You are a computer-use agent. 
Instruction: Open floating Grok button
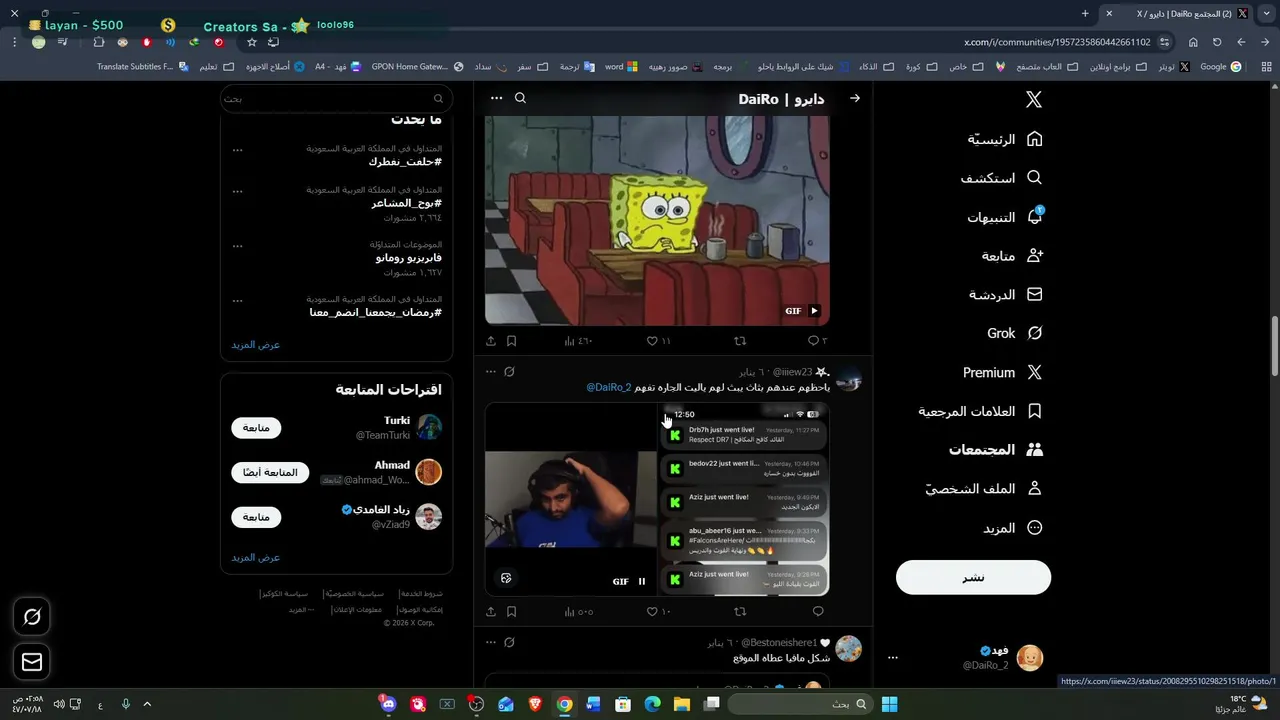[x=32, y=617]
